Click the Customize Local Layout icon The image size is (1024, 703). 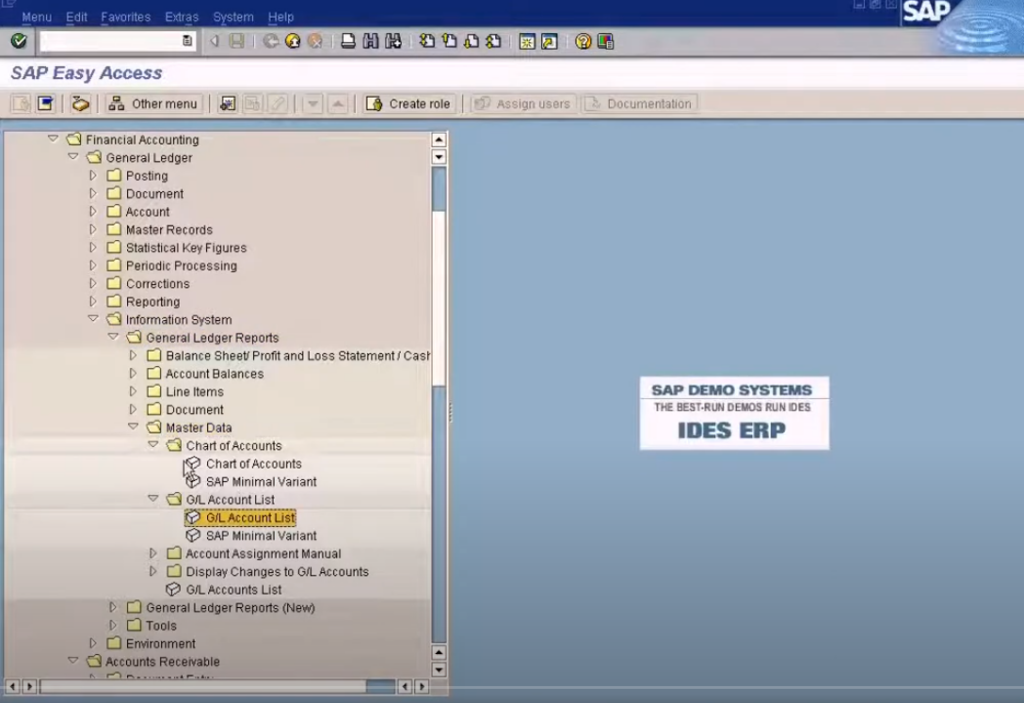click(605, 42)
